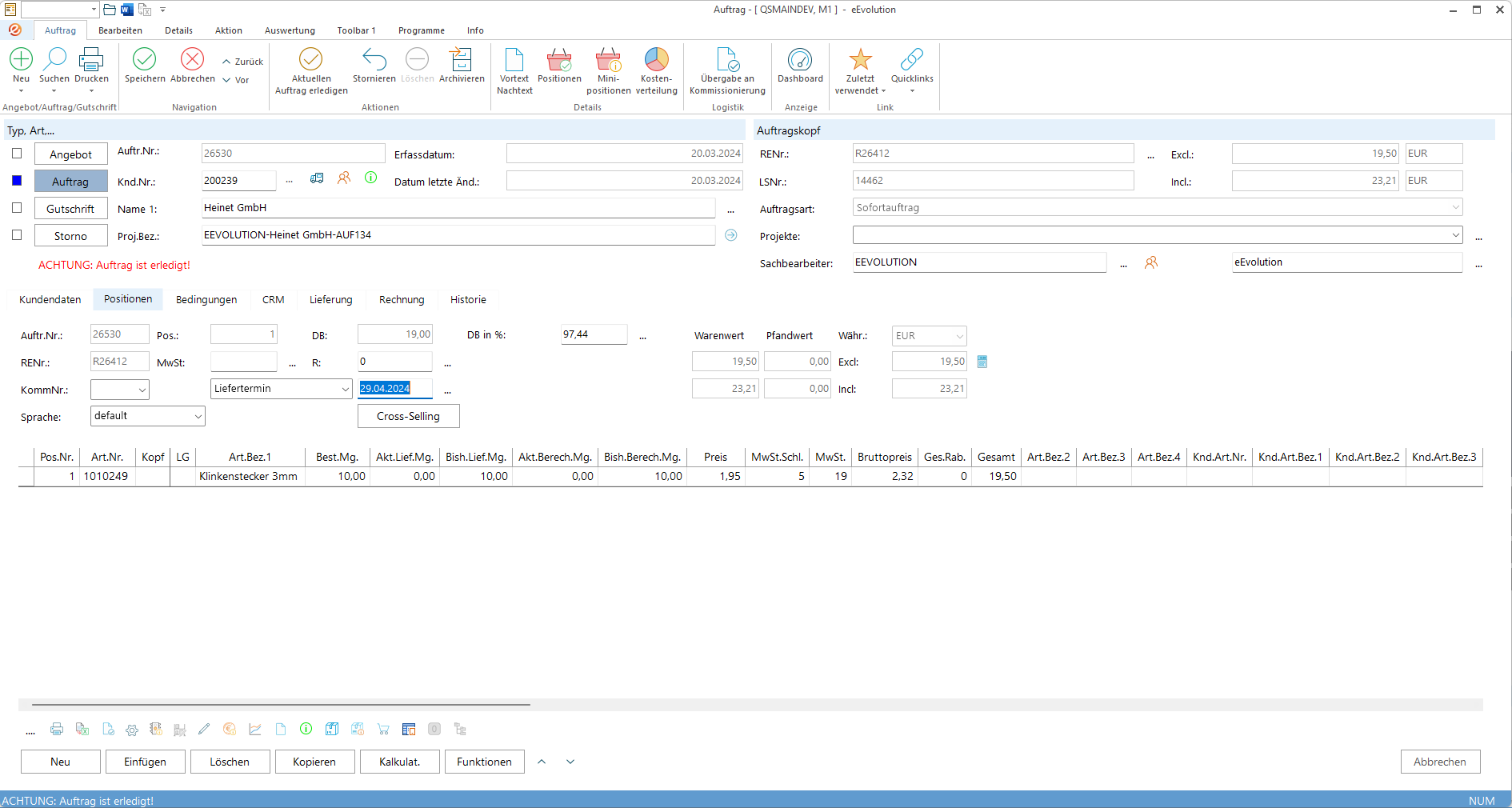
Task: Open the Quicklinks chain icon
Action: [912, 59]
